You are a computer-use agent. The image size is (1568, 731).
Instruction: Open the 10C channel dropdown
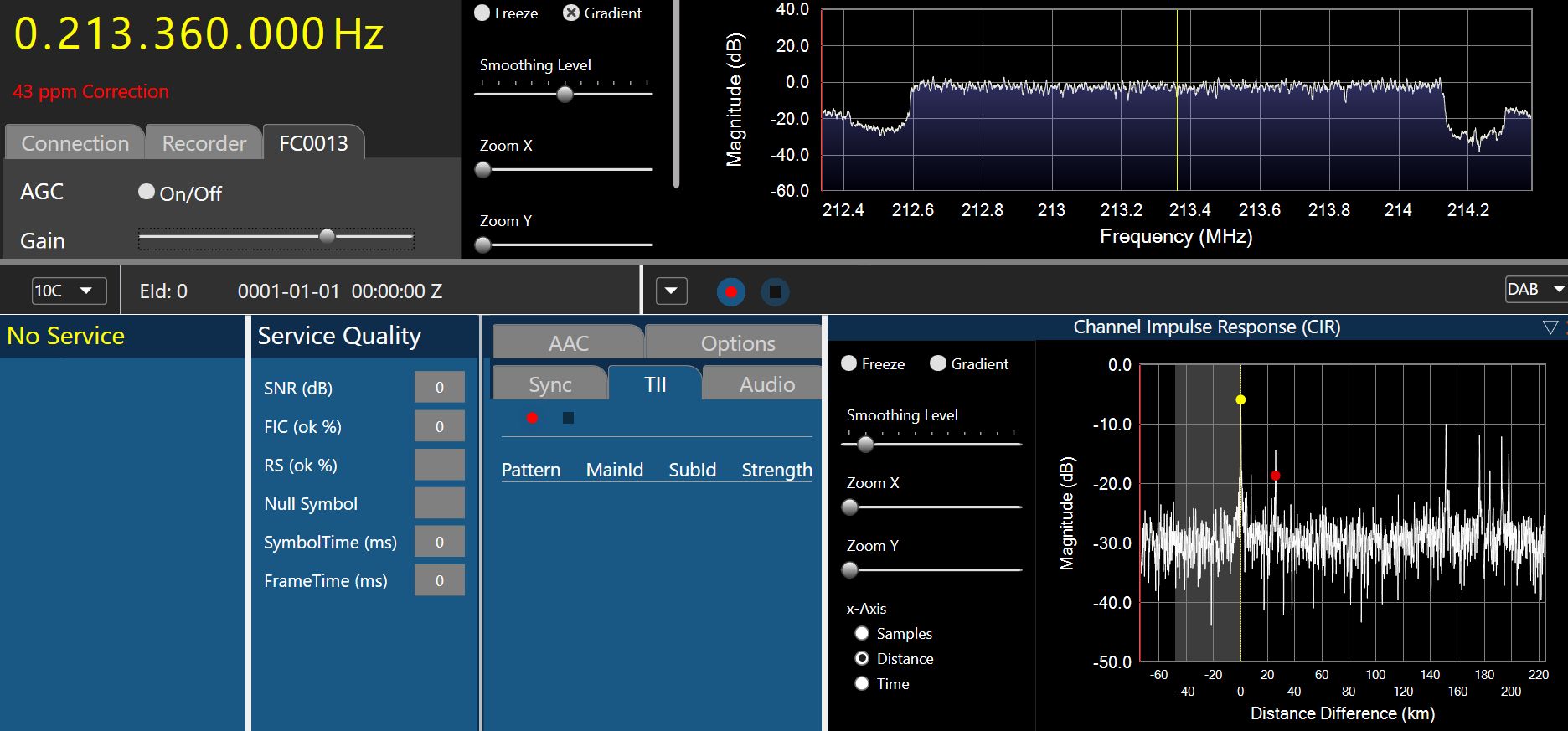coord(70,291)
